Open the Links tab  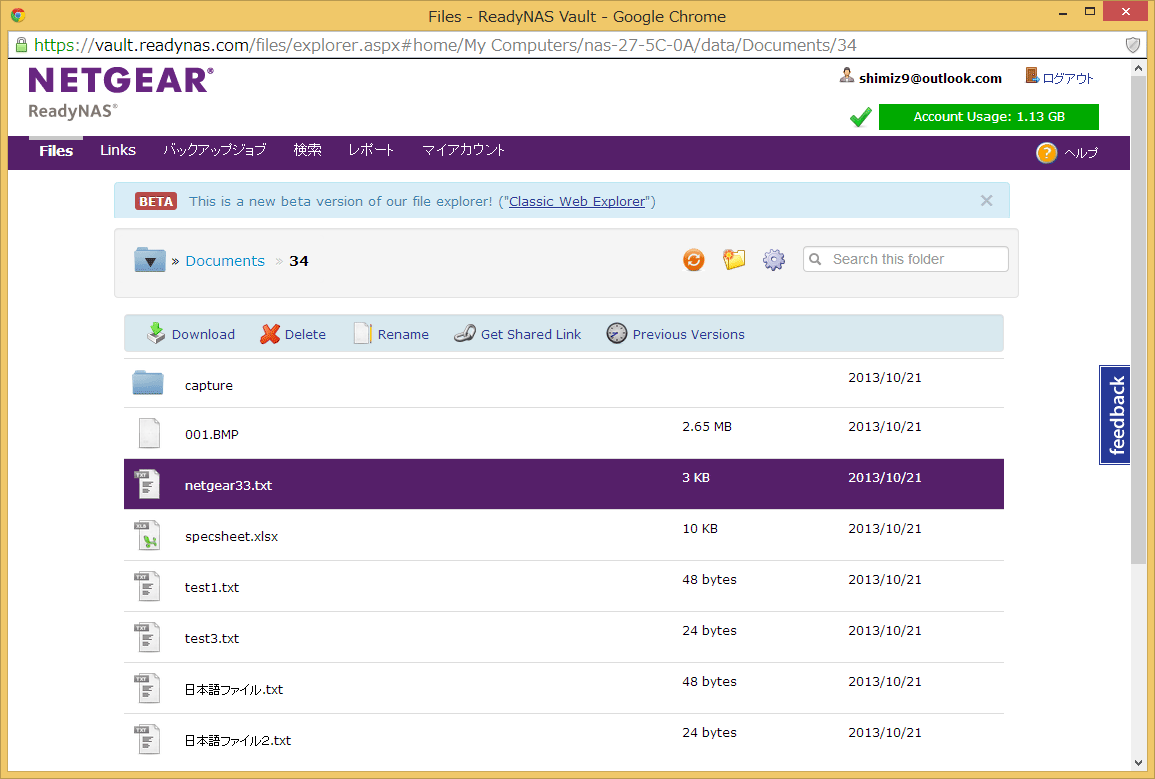click(x=118, y=150)
